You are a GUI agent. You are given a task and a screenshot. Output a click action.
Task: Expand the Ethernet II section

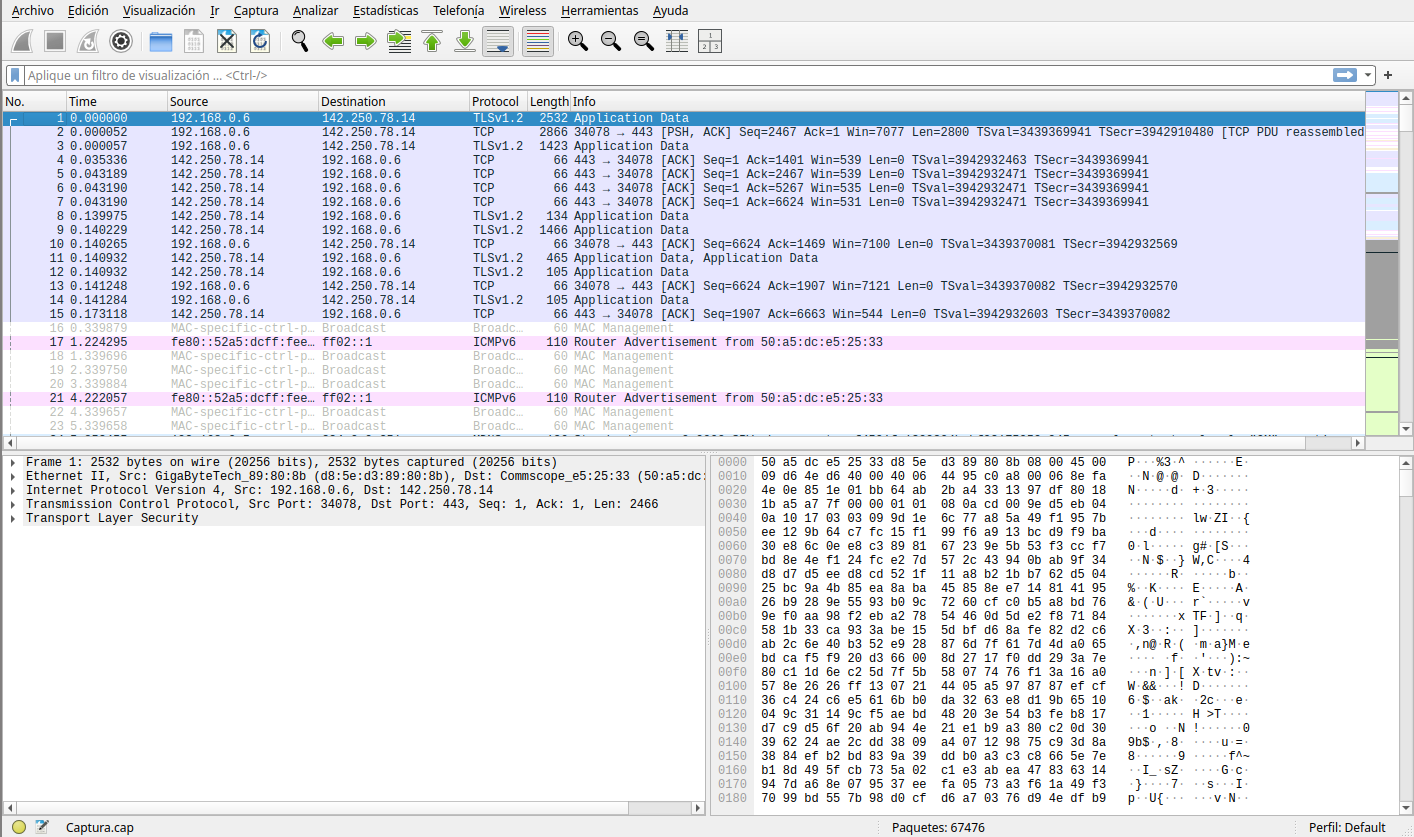click(11, 476)
